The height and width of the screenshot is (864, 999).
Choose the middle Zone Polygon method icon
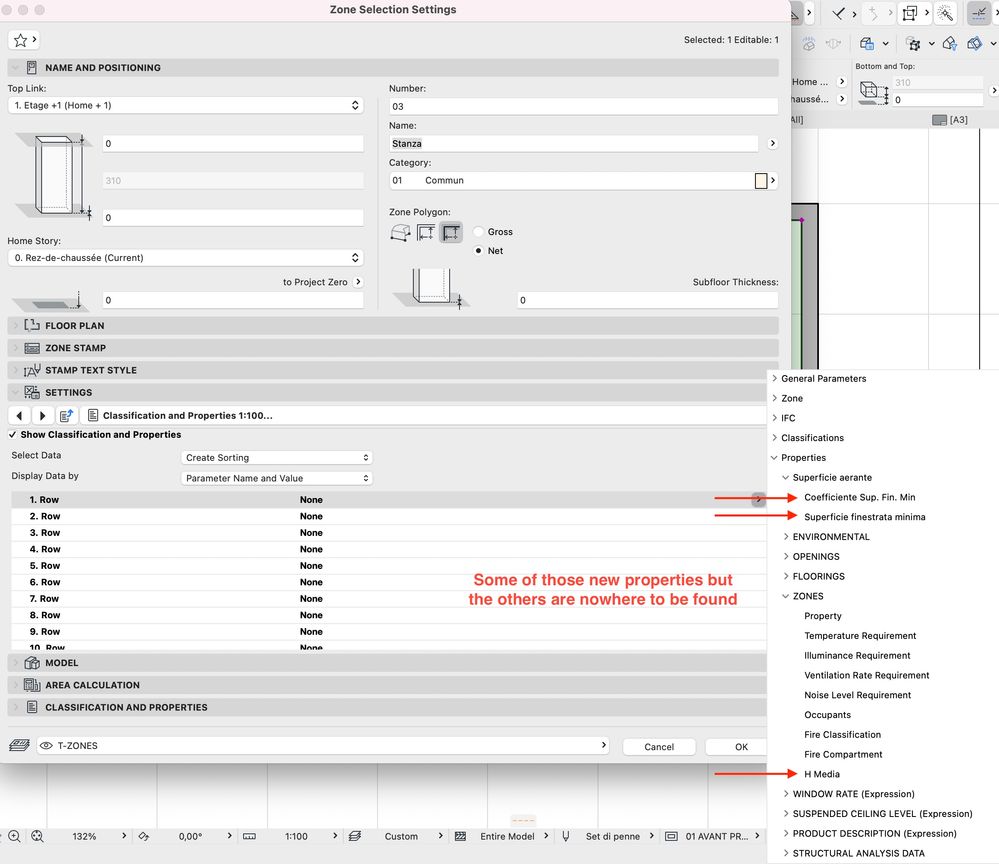(426, 233)
